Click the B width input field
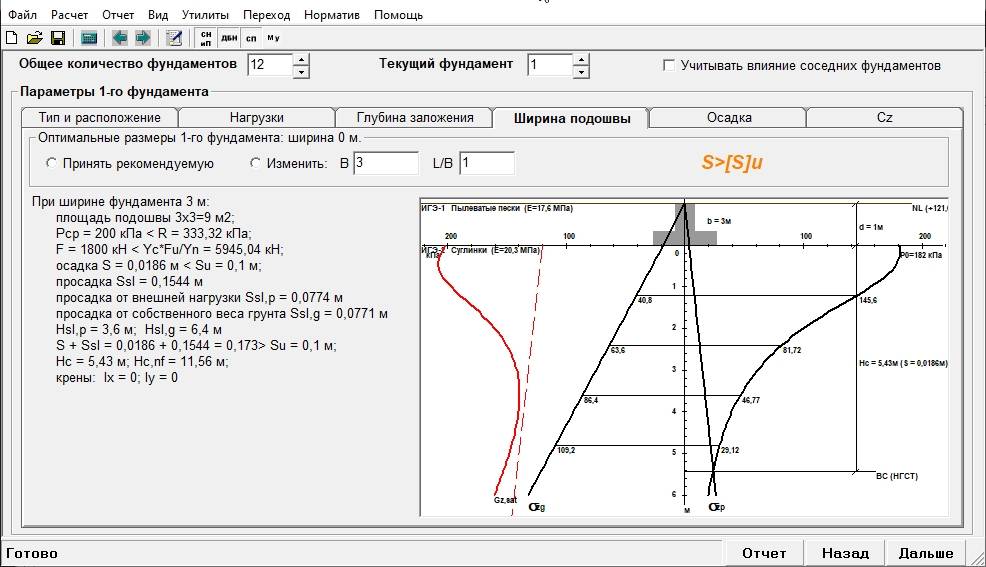986x567 pixels. point(385,163)
